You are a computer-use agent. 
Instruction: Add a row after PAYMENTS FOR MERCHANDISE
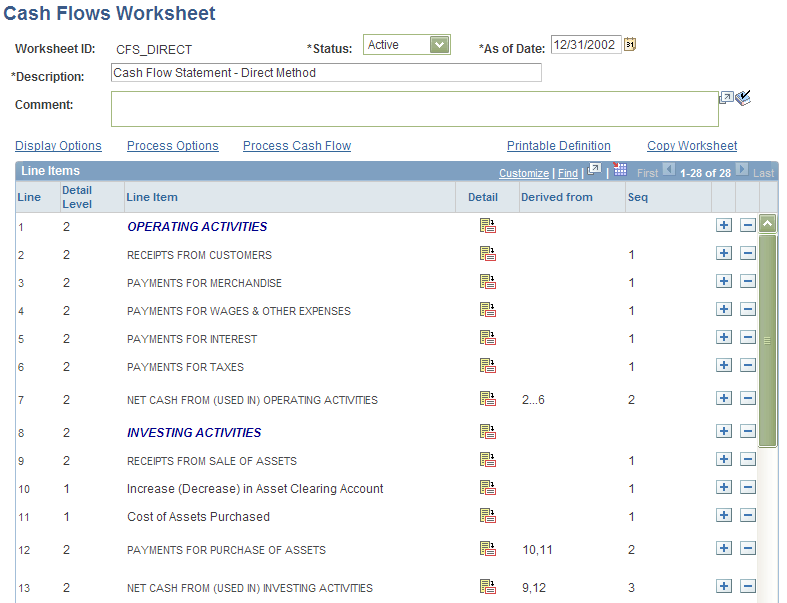(x=724, y=282)
